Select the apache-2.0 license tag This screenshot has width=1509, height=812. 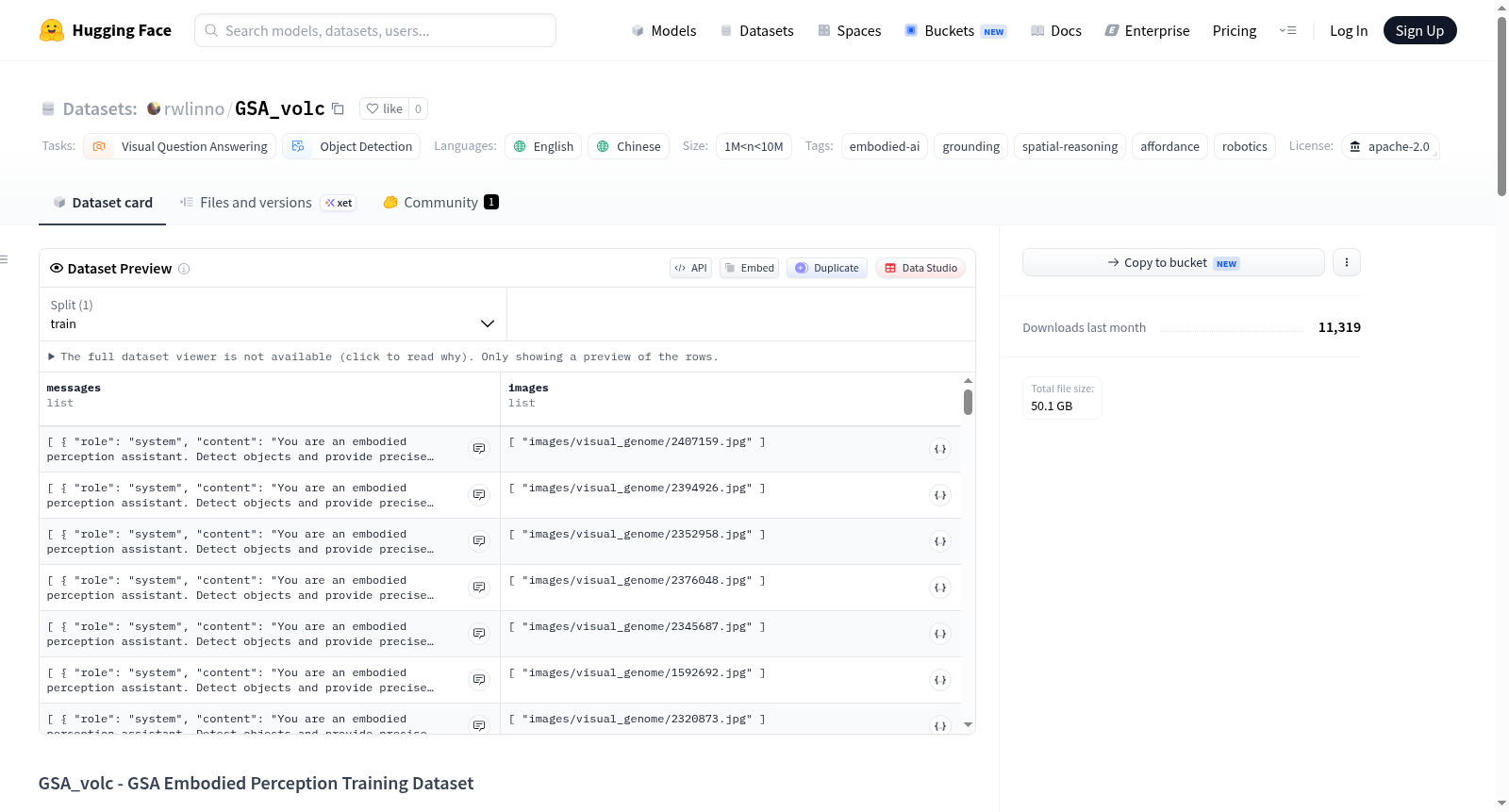[1390, 146]
